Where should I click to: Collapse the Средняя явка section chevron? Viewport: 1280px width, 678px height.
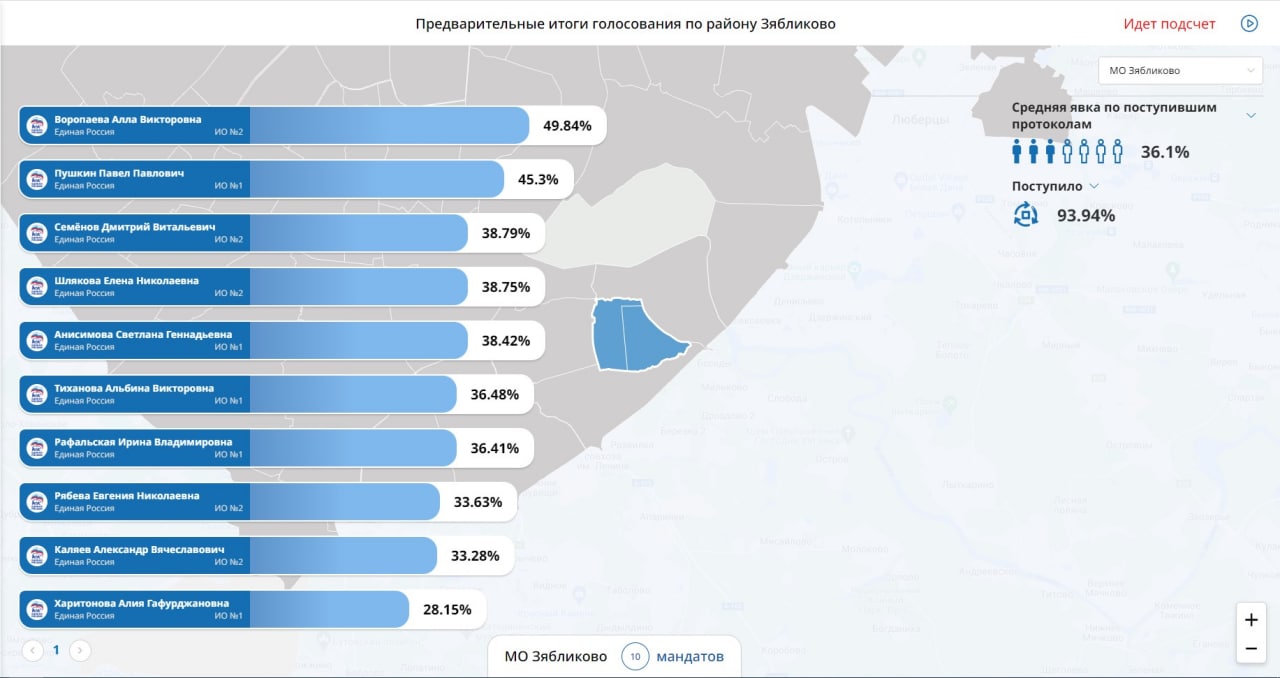point(1250,115)
